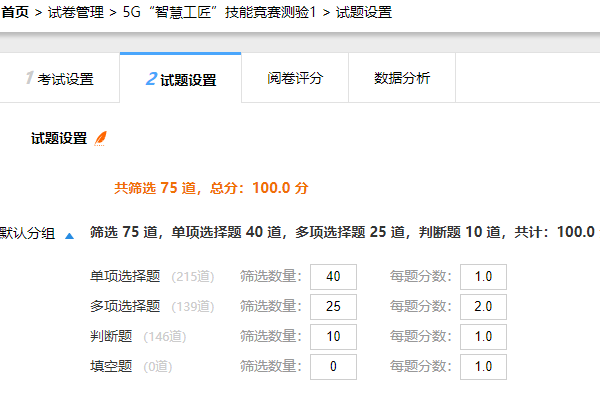Edit 单项选择题 筛选数量 field showing 40
The width and height of the screenshot is (600, 400).
tap(333, 277)
